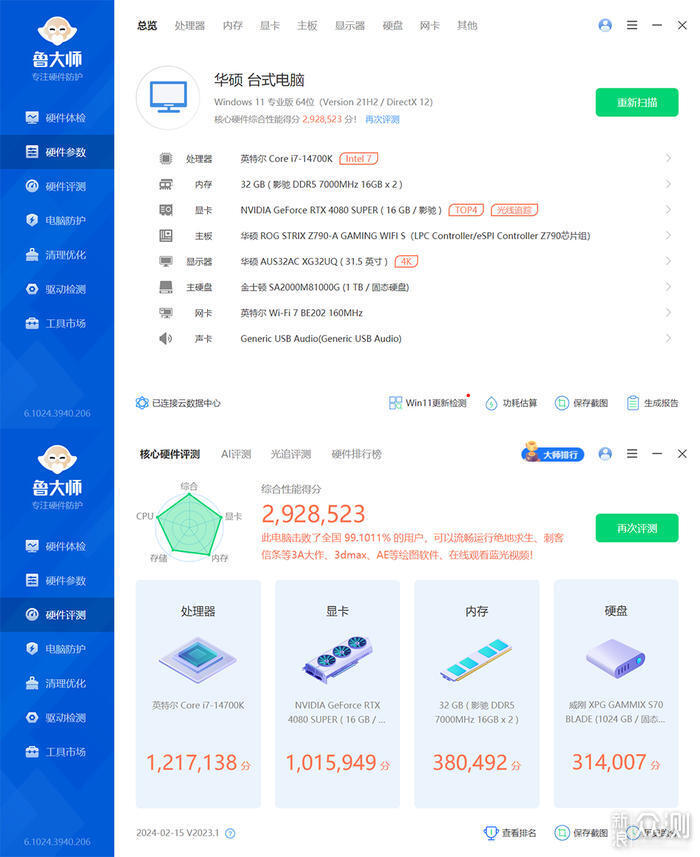Open 电脑防护 in the upper window sidebar
This screenshot has height=857, width=700.
[57, 220]
